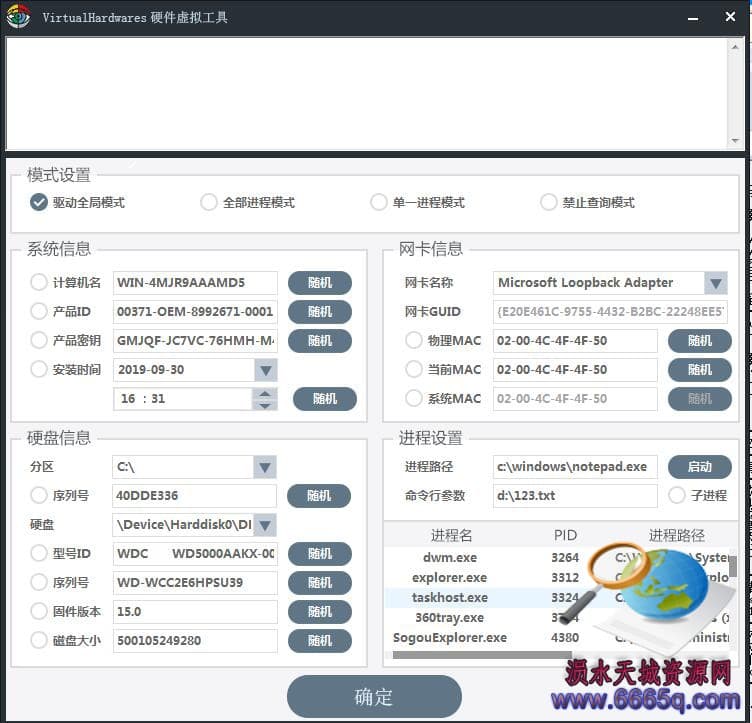Image resolution: width=752 pixels, height=723 pixels.
Task: Select SogouExplorer.exe in process list
Action: pos(450,638)
